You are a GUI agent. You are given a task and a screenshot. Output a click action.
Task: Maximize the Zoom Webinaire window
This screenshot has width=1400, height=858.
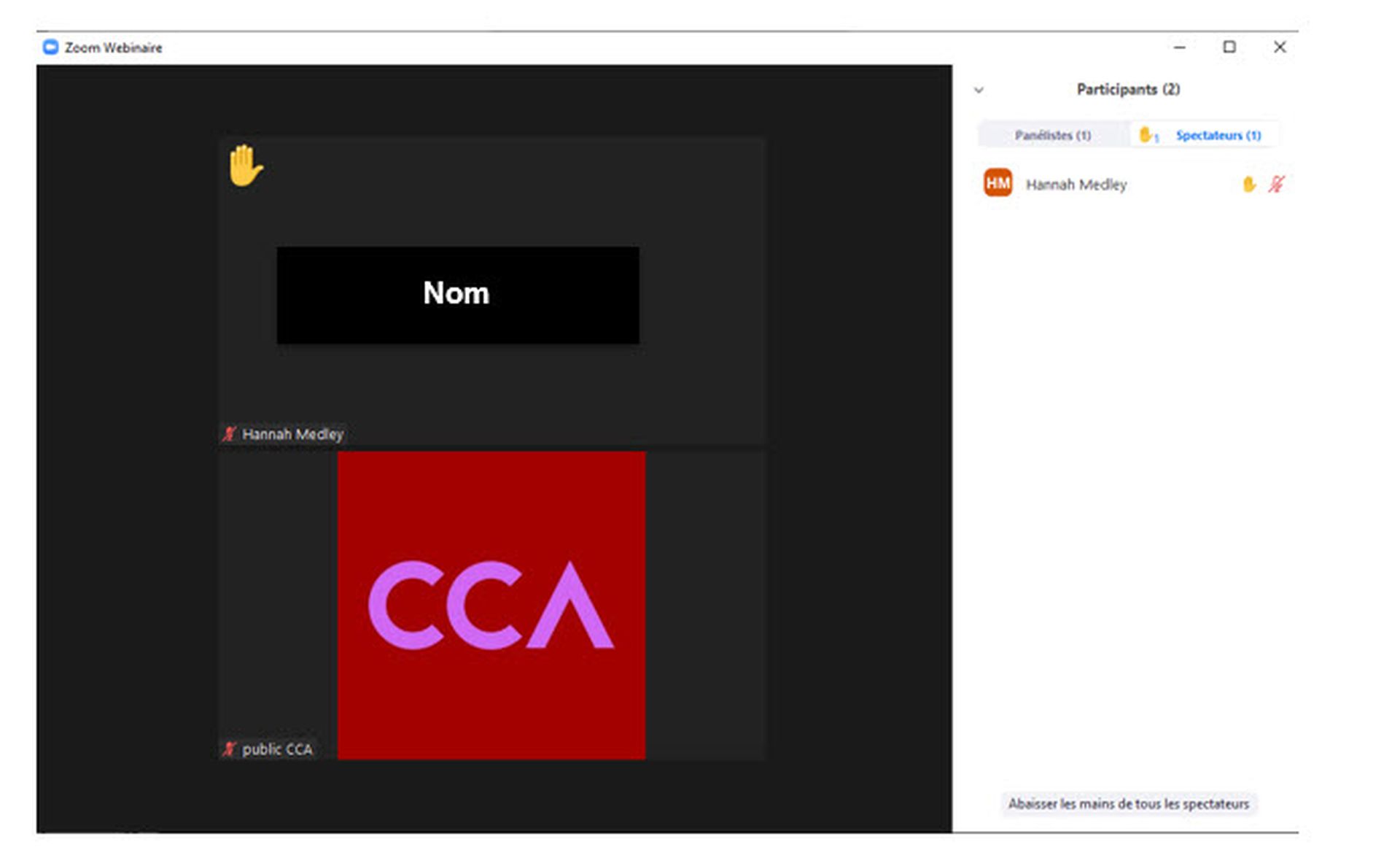[1229, 47]
